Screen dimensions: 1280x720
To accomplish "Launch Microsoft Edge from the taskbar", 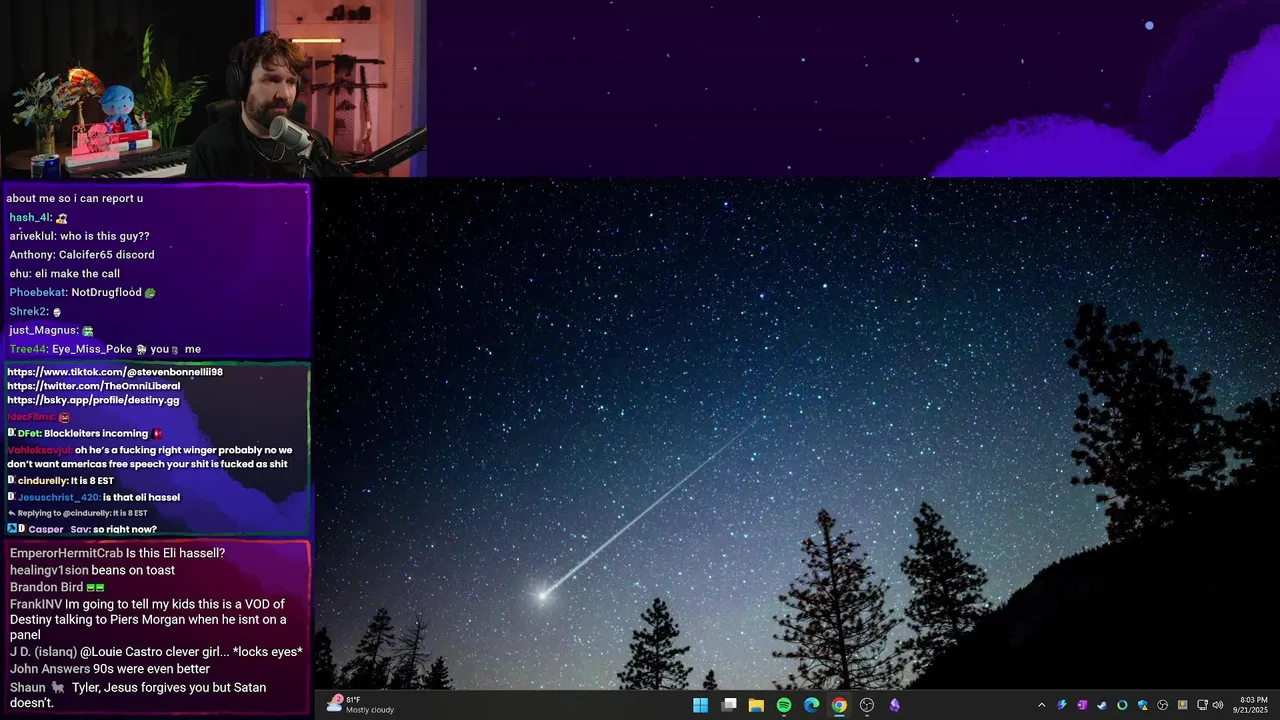I will point(812,705).
